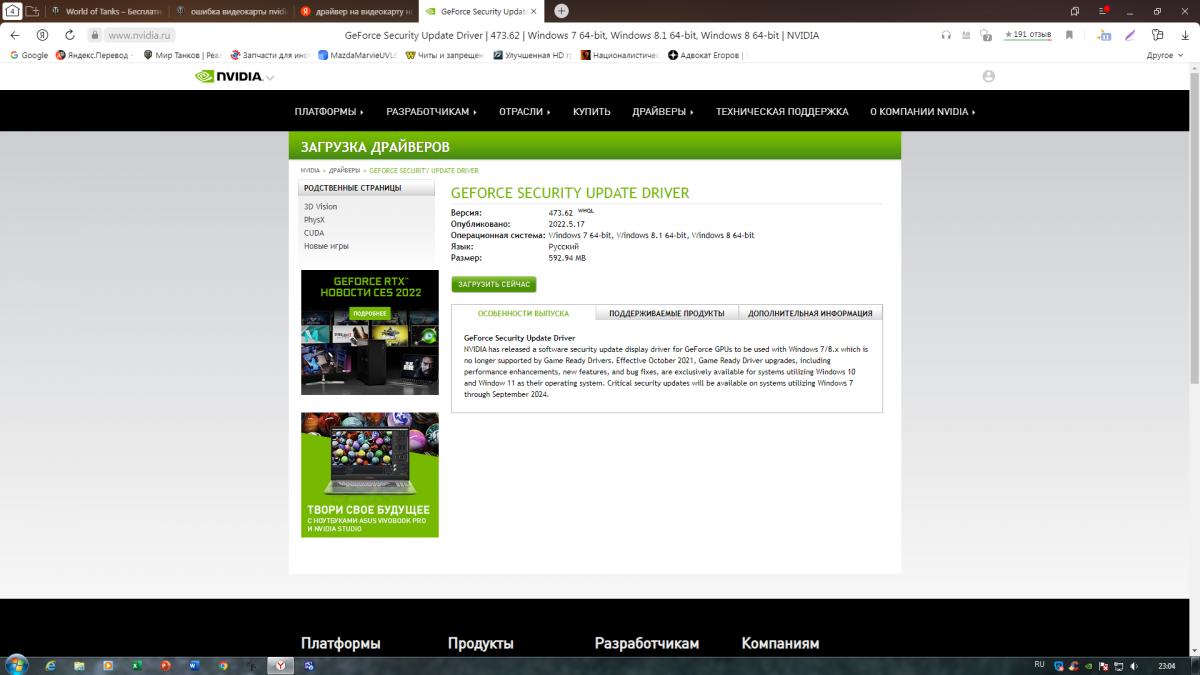Click the NVIDIA logo

point(228,76)
